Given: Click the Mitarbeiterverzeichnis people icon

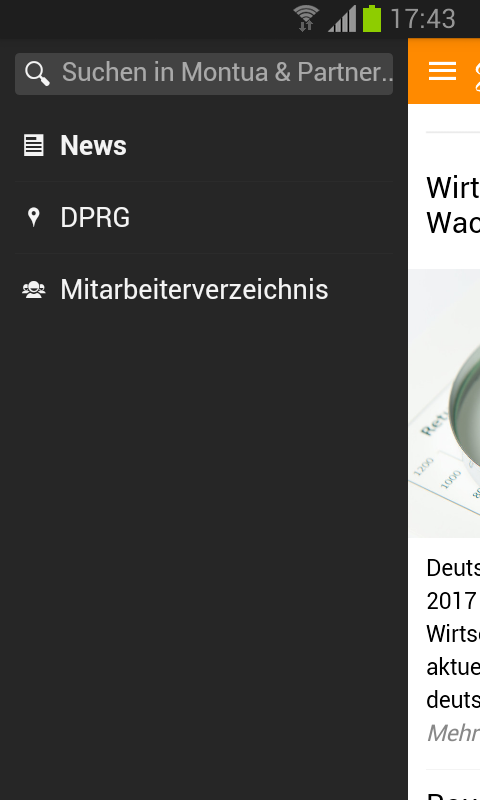Looking at the screenshot, I should [x=34, y=290].
